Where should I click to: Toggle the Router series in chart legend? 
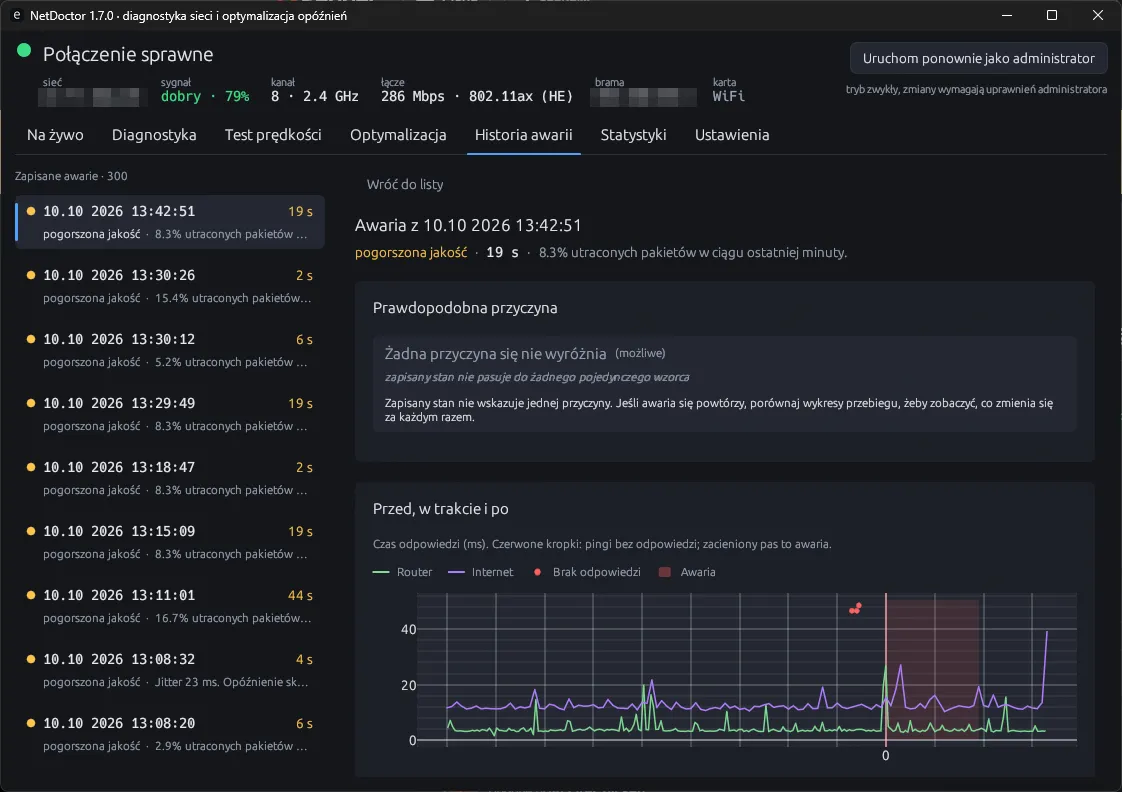(x=403, y=572)
